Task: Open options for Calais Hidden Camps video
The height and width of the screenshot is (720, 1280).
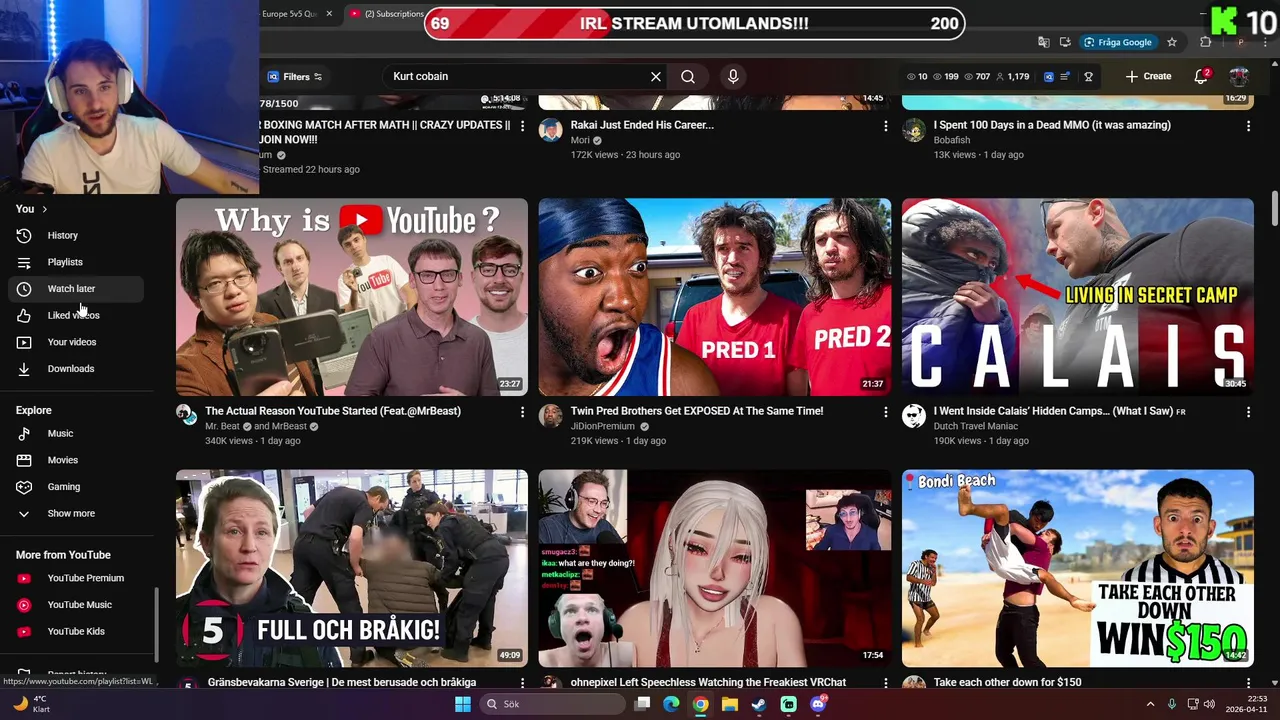Action: [1248, 412]
